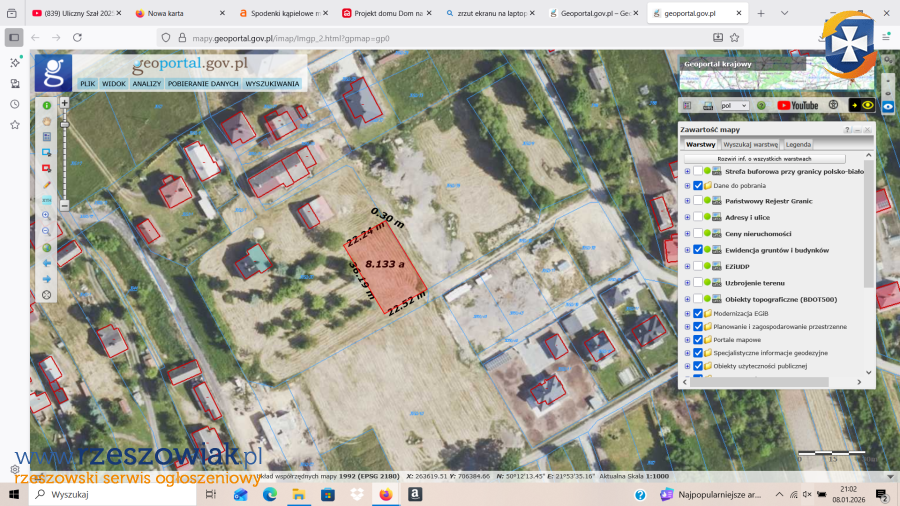Enable the Adresy i ulice layer checkbox
The width and height of the screenshot is (900, 506).
[698, 217]
